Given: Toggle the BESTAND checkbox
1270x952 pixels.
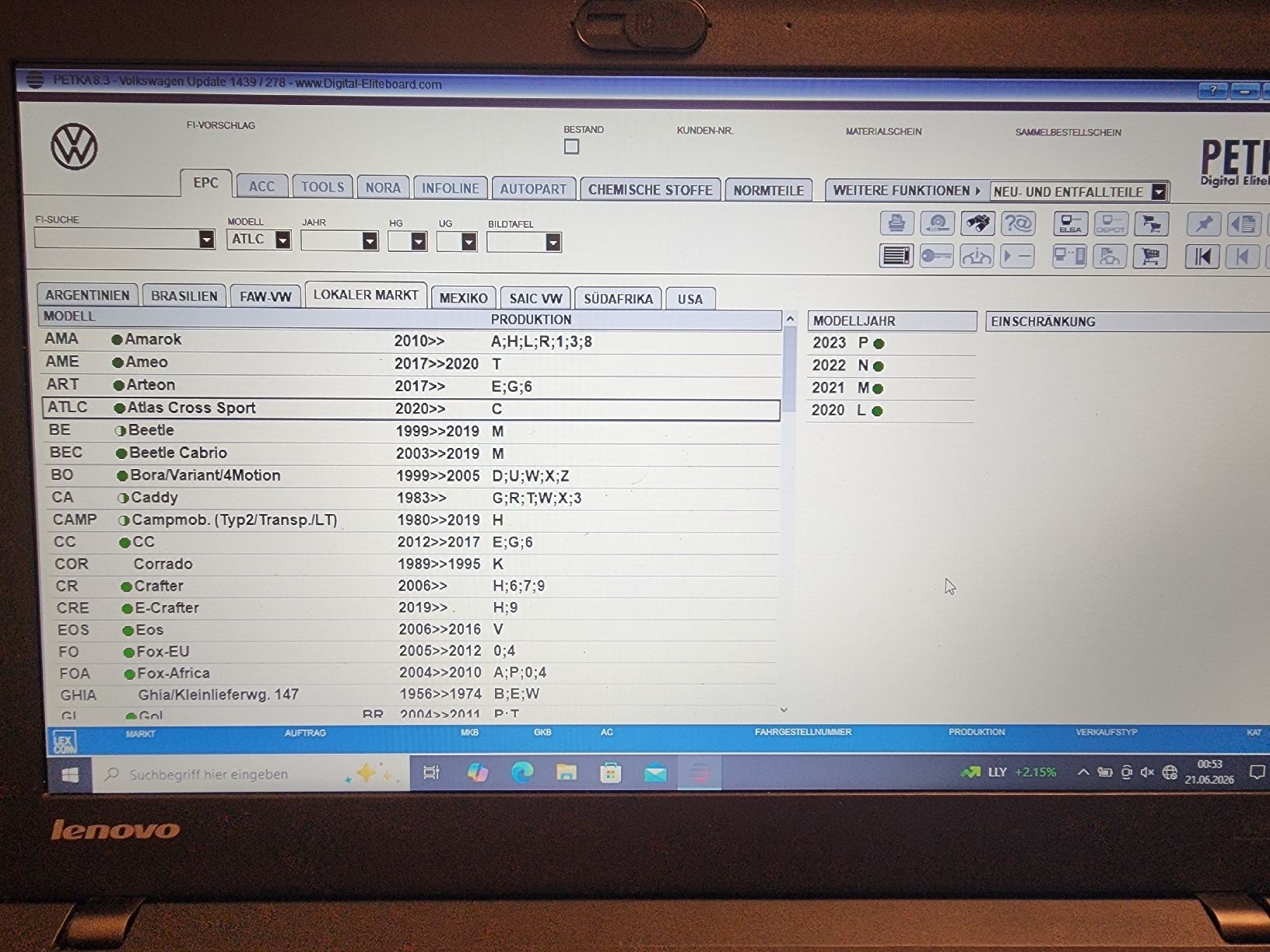Looking at the screenshot, I should (571, 146).
